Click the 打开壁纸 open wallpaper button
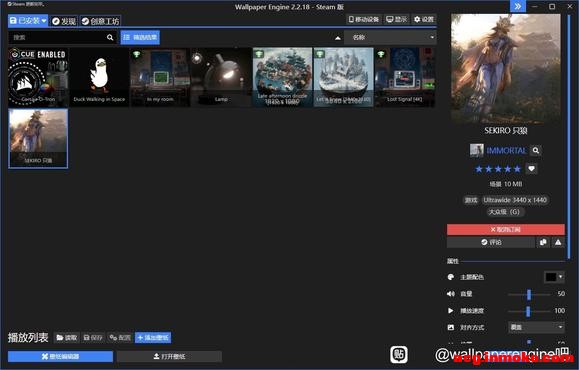Viewport: 579px width, 370px height. point(169,356)
